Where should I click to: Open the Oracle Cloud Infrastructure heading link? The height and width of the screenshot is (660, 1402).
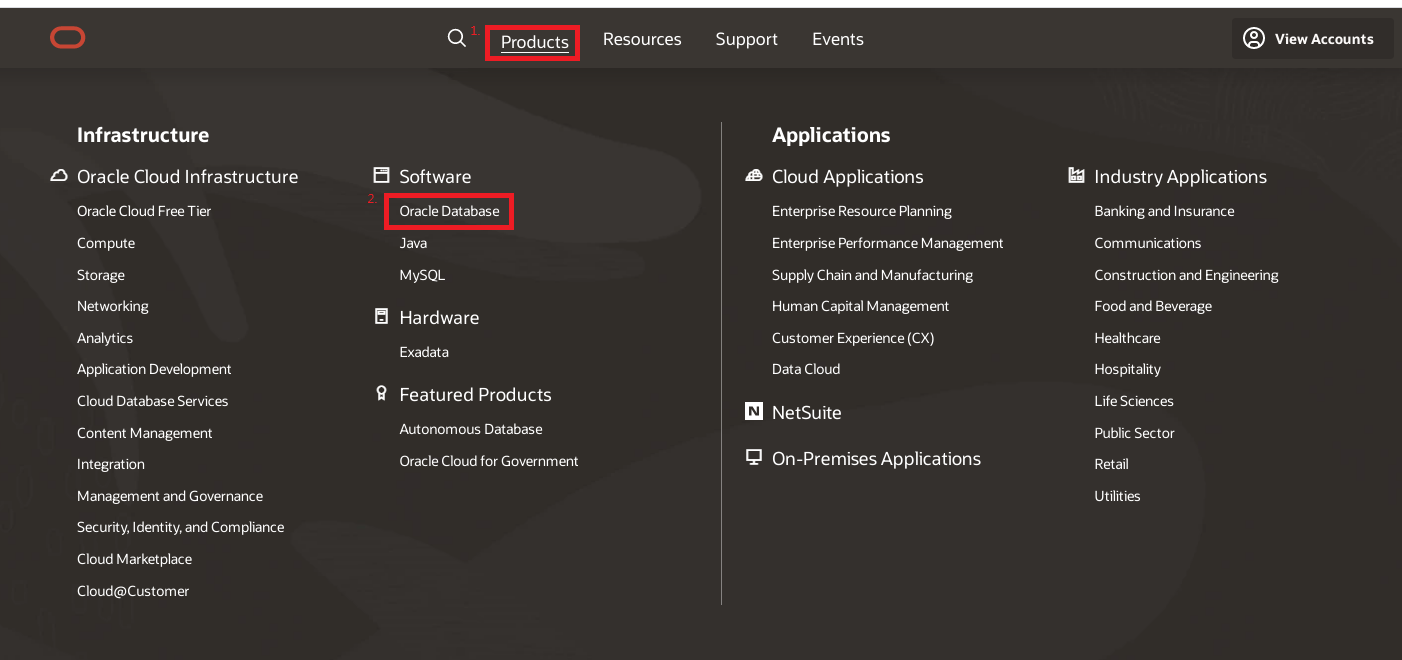[188, 176]
